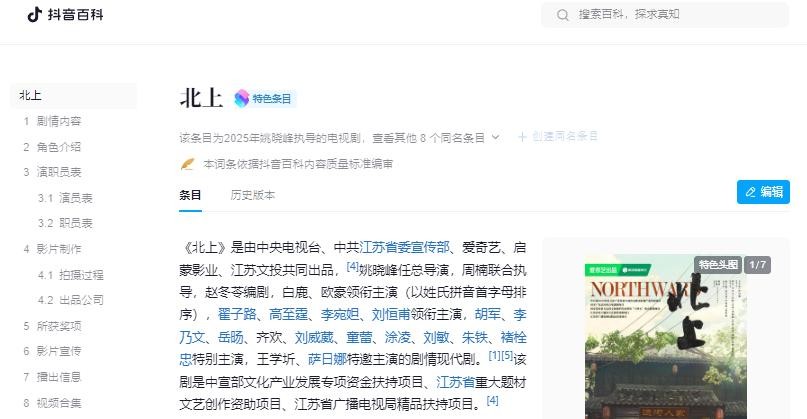807x419 pixels.
Task: Click the plus icon for 创建同名条目
Action: click(x=522, y=136)
